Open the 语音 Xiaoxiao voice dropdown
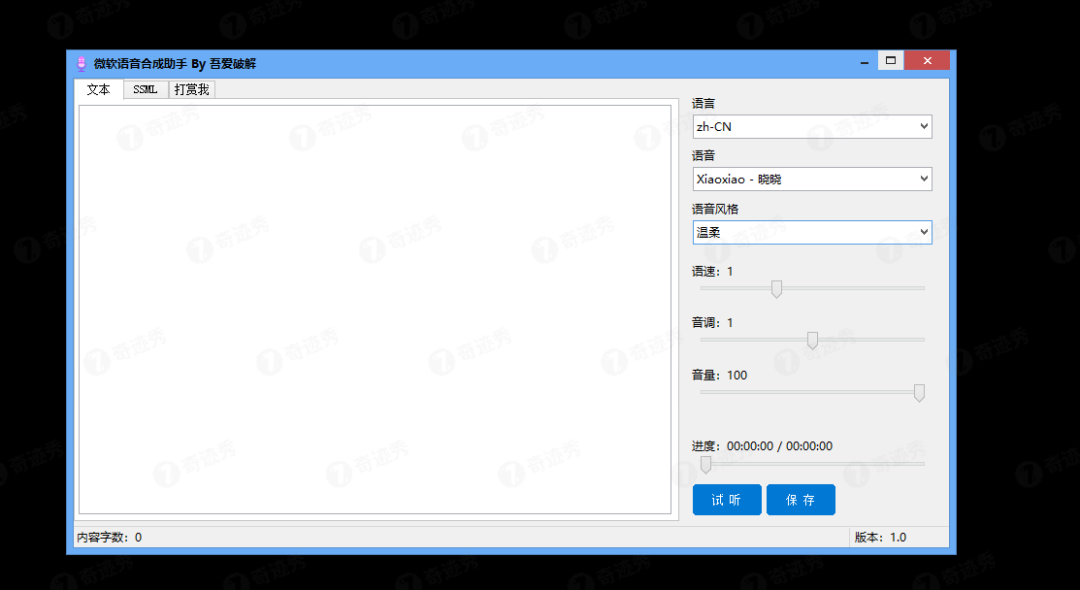Screen dimensions: 1080x590 tap(812, 179)
